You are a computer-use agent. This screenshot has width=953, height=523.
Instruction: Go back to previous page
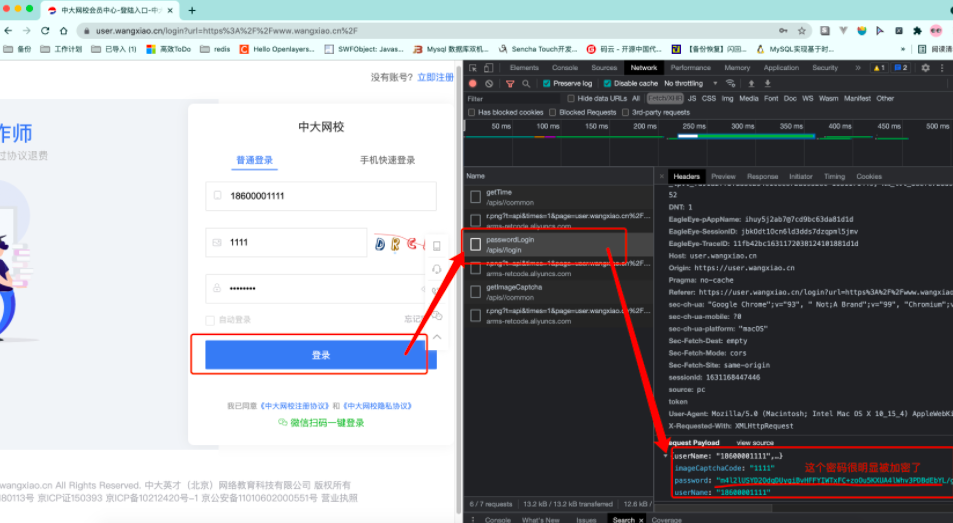pyautogui.click(x=8, y=30)
